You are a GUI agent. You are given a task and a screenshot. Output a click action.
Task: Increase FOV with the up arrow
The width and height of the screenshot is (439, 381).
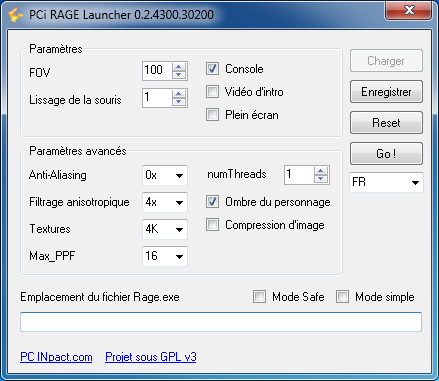click(179, 66)
